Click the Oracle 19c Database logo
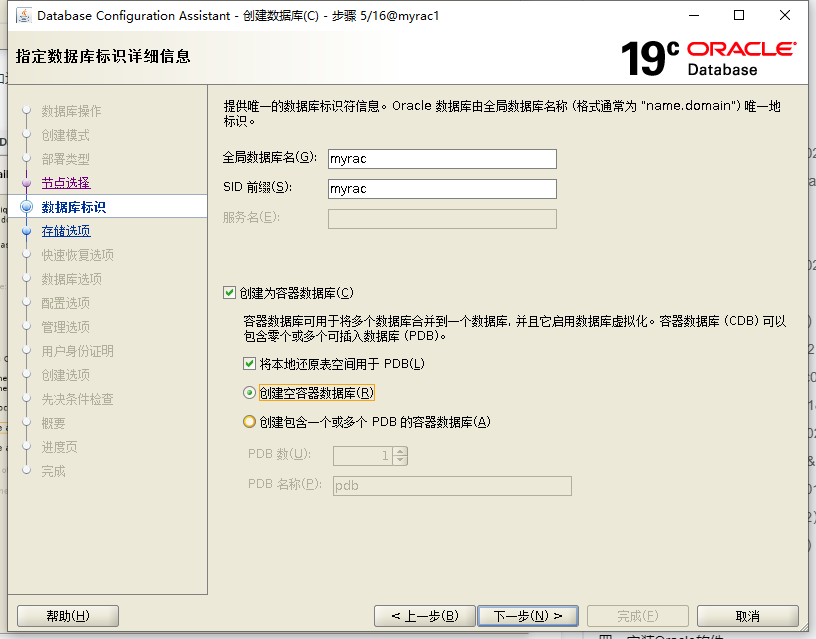This screenshot has height=639, width=816. click(x=708, y=58)
